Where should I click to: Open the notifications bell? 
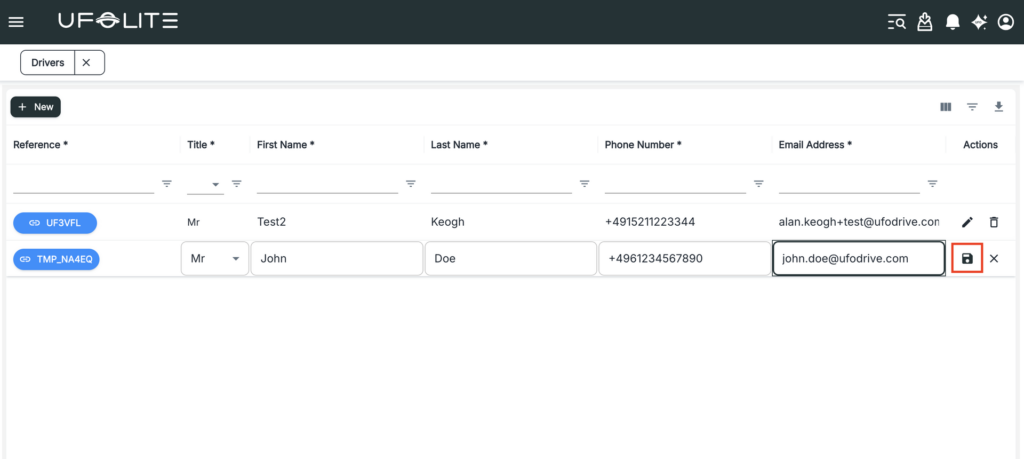pyautogui.click(x=953, y=22)
